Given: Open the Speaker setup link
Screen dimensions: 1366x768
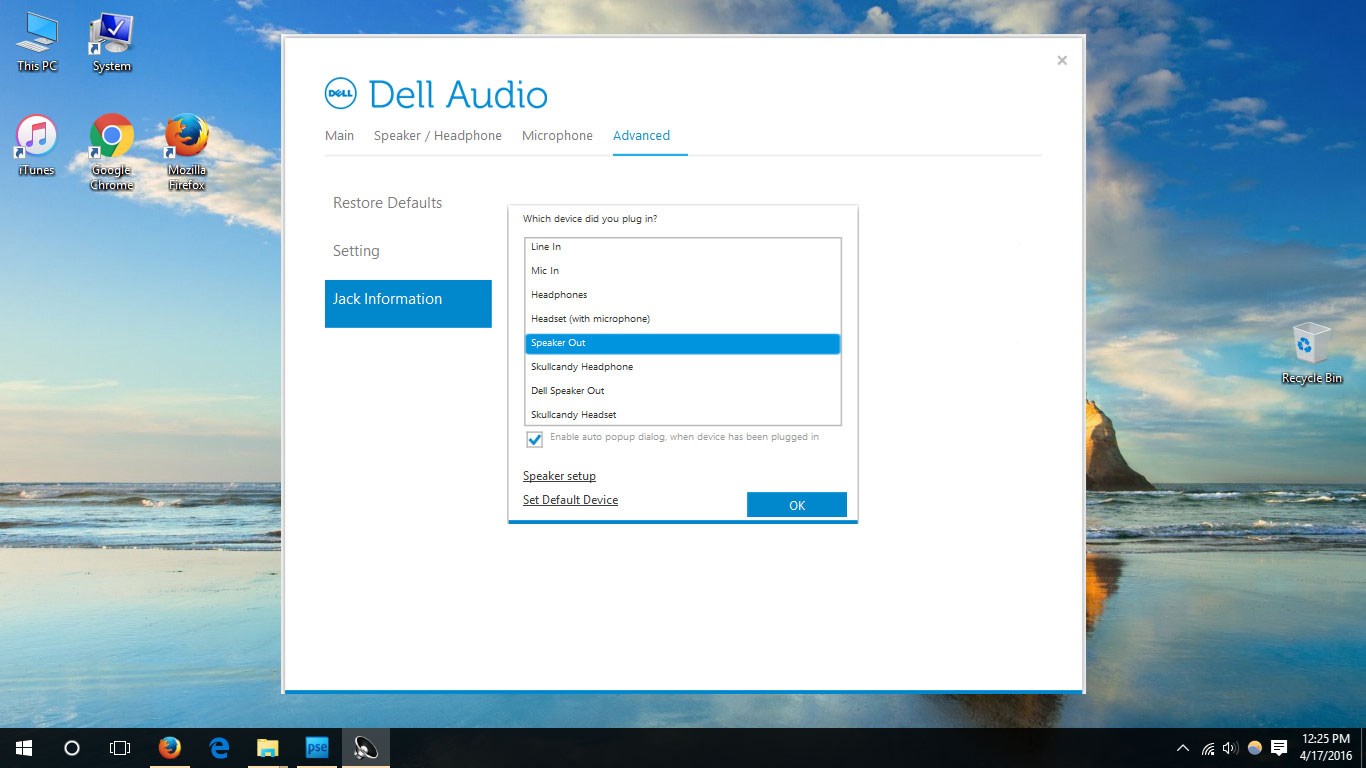Looking at the screenshot, I should [x=559, y=476].
